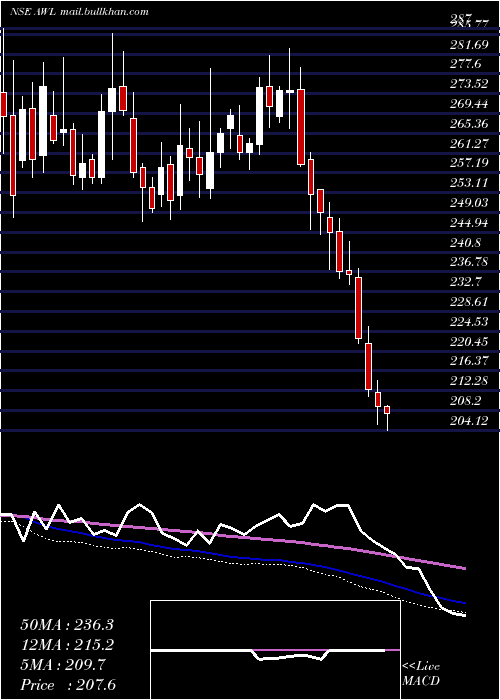Click the Price : 207.6 reading

click(x=68, y=685)
